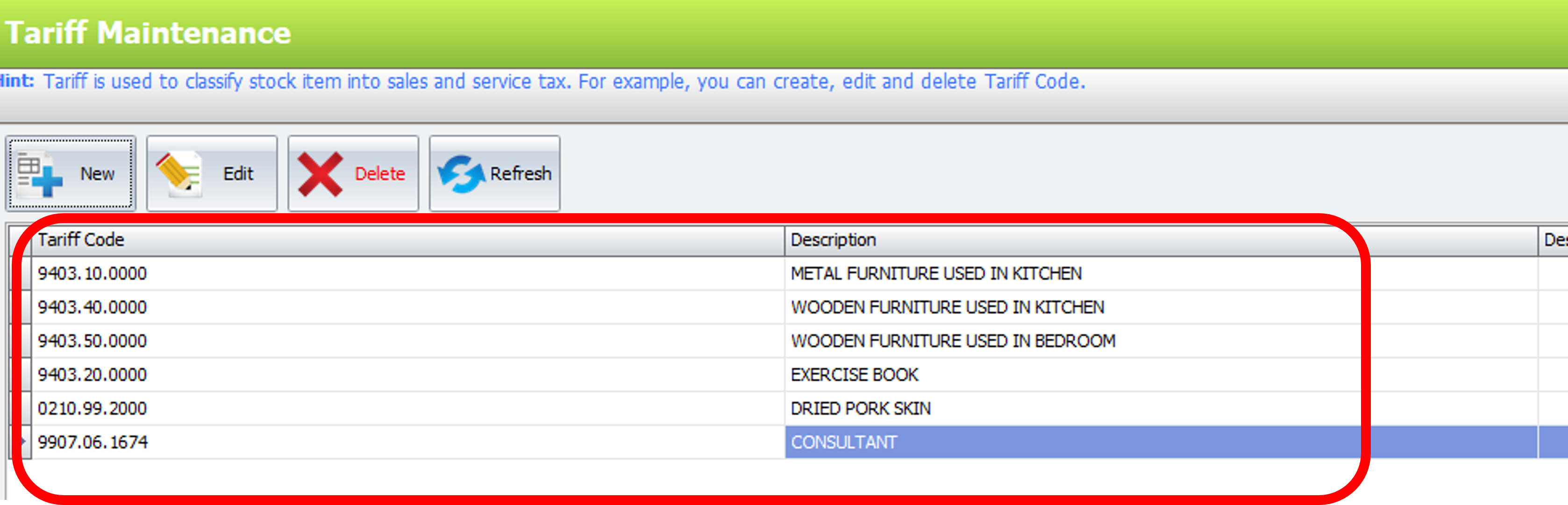Click the red X Delete icon

320,175
